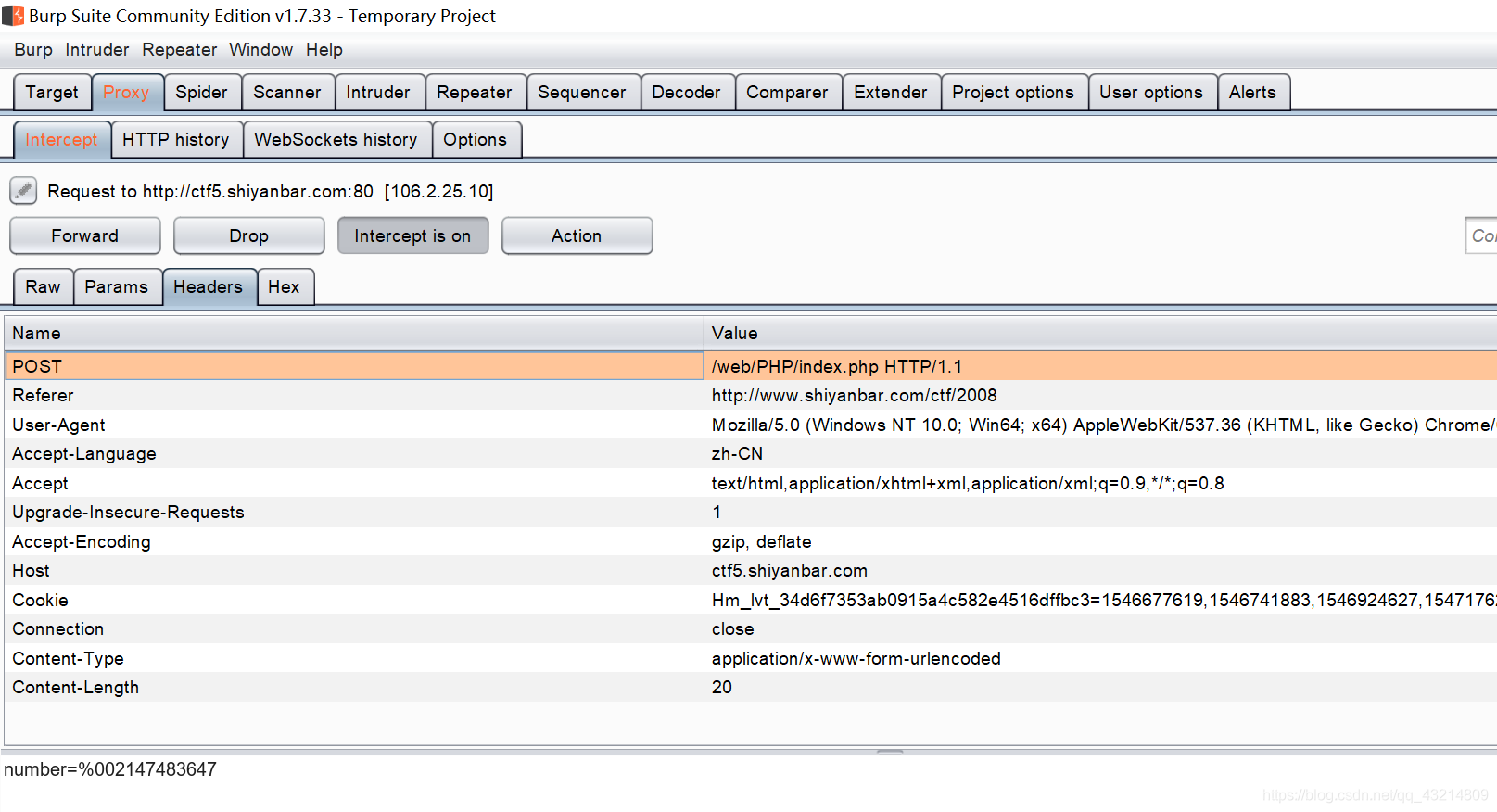Select the Accept-Language header row
This screenshot has height=812, width=1497.
(x=751, y=454)
